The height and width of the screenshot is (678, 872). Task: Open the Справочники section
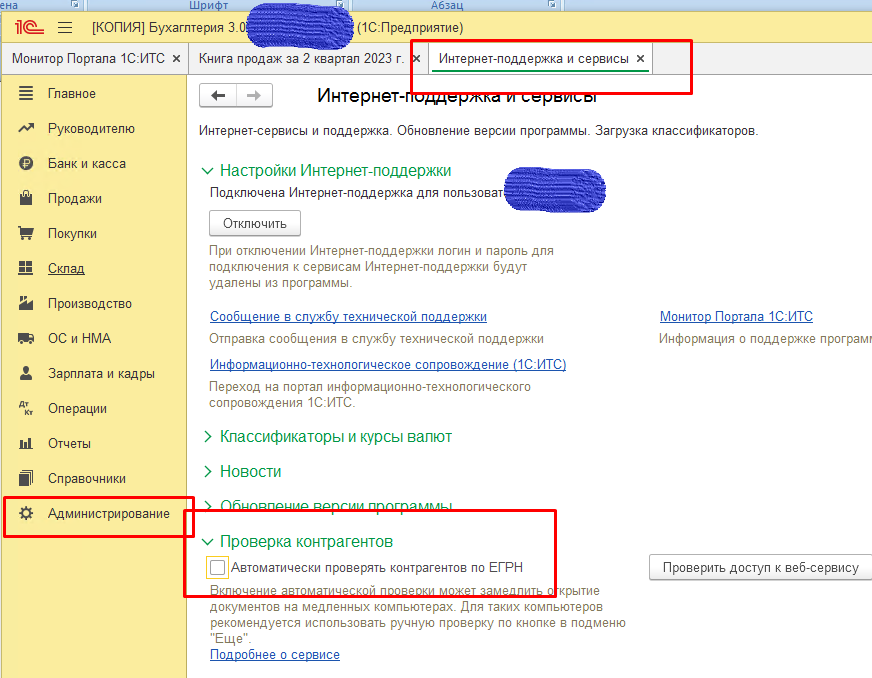coord(87,478)
